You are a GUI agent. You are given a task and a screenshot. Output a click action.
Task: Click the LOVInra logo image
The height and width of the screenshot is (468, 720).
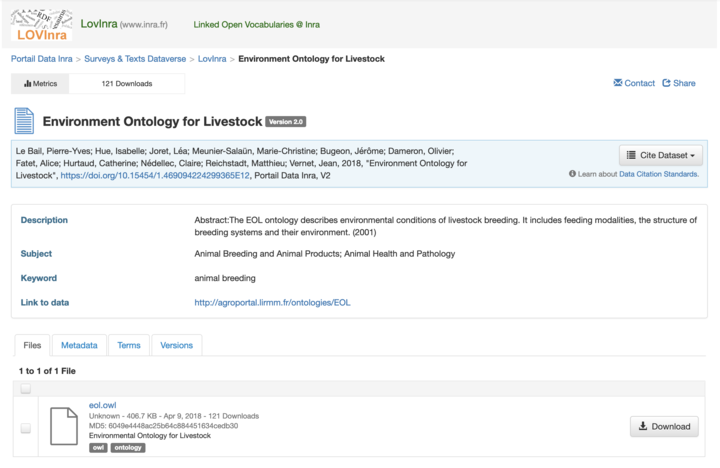(x=41, y=24)
